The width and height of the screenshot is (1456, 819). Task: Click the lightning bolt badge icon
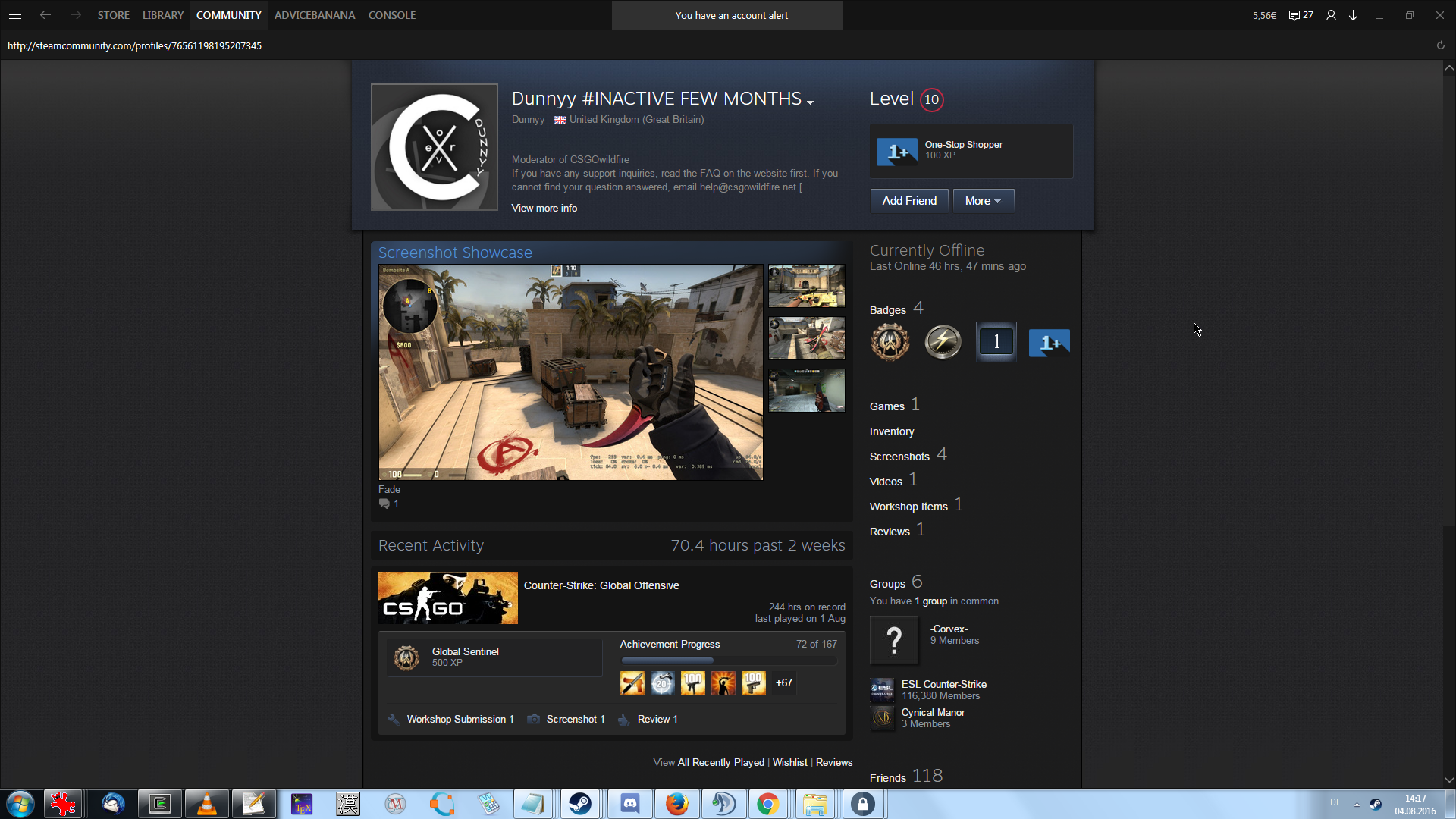click(943, 342)
